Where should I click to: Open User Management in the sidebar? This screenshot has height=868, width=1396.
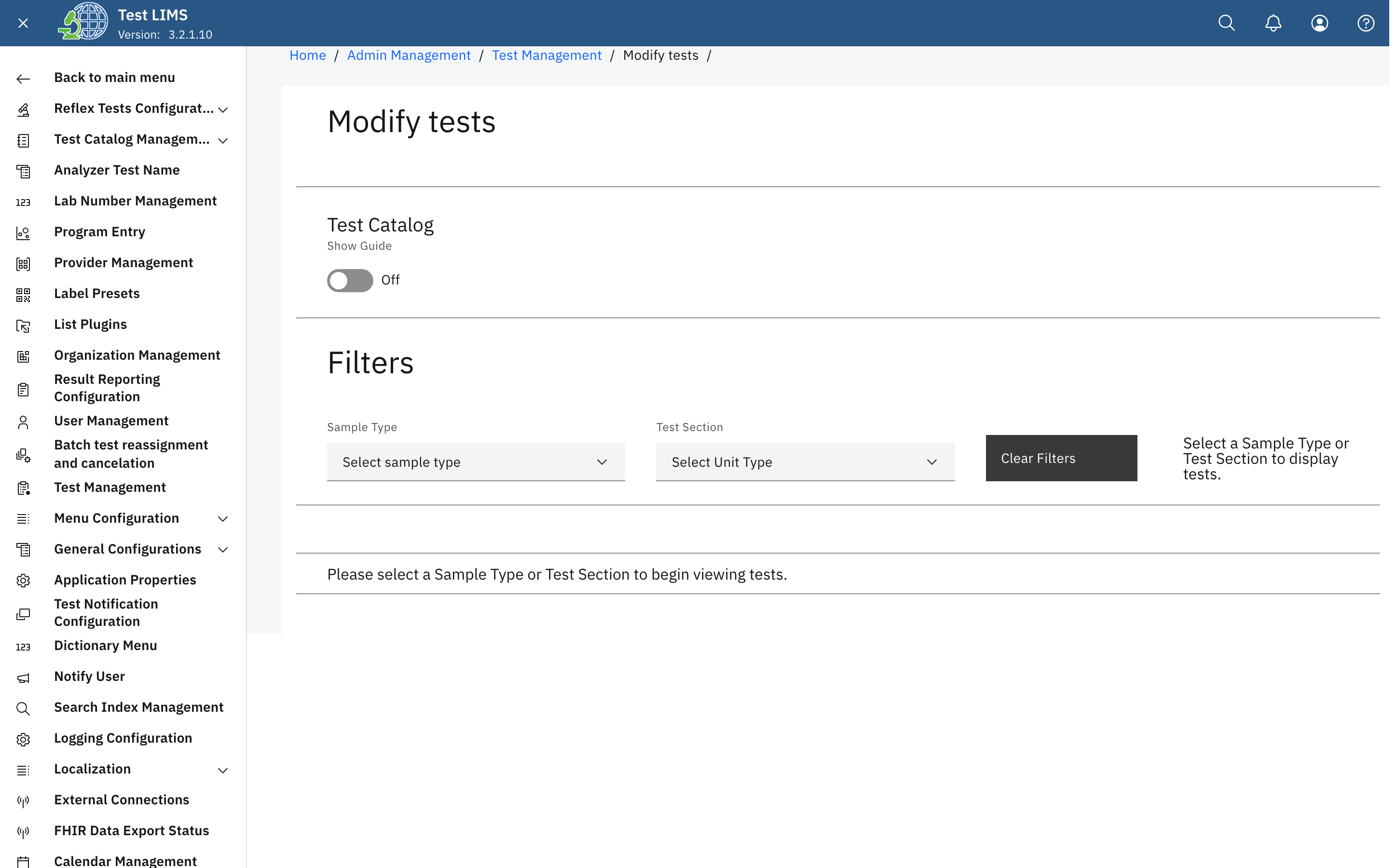[111, 421]
